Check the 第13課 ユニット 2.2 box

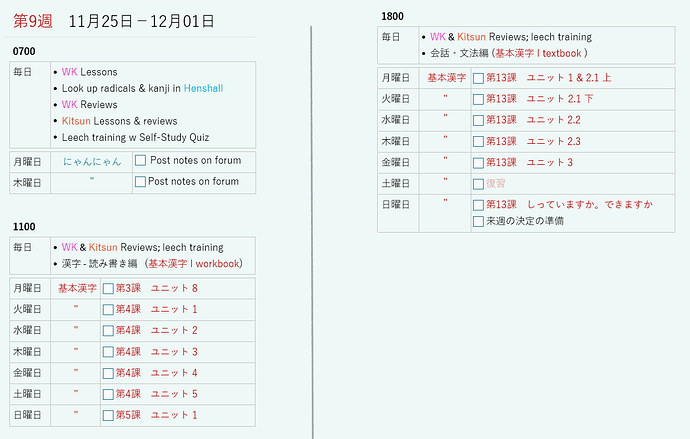(x=478, y=121)
